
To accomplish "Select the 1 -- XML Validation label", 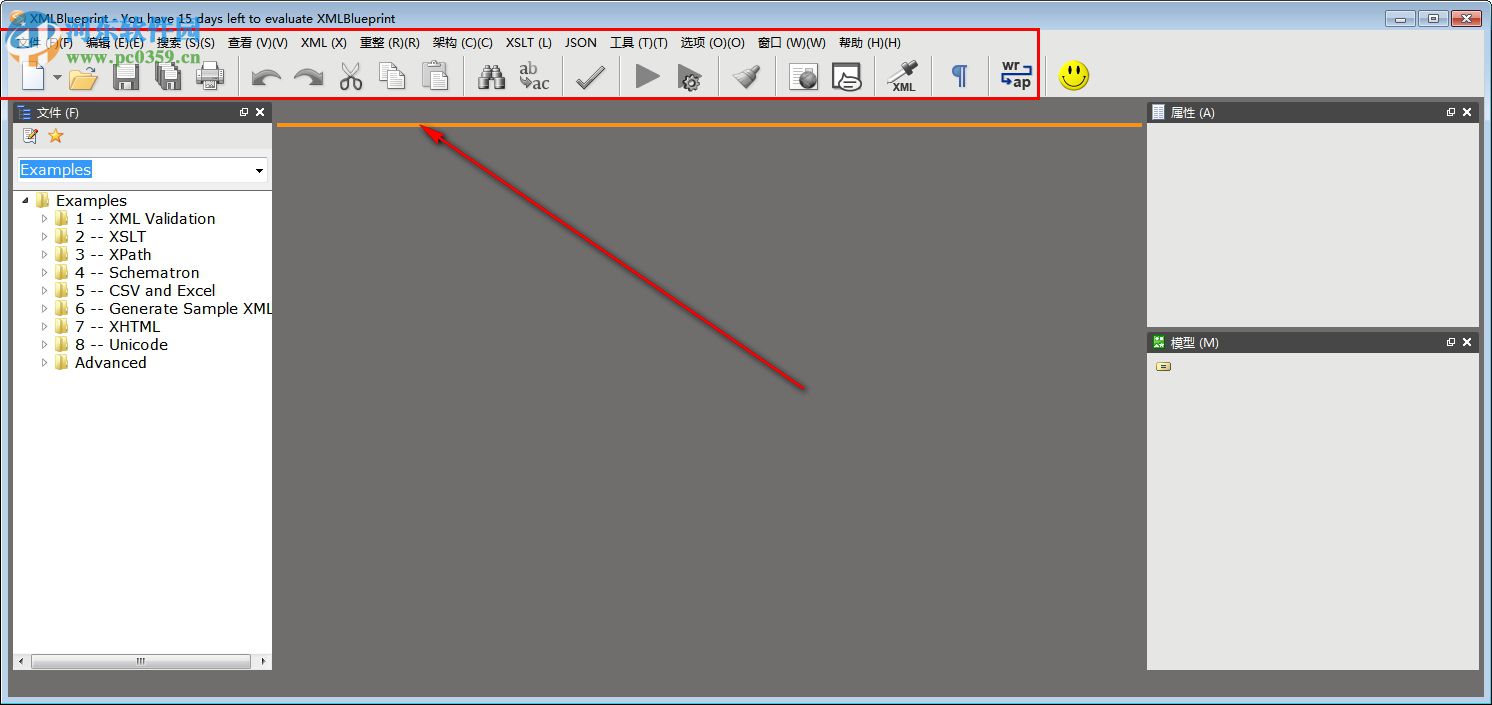I will click(x=145, y=219).
